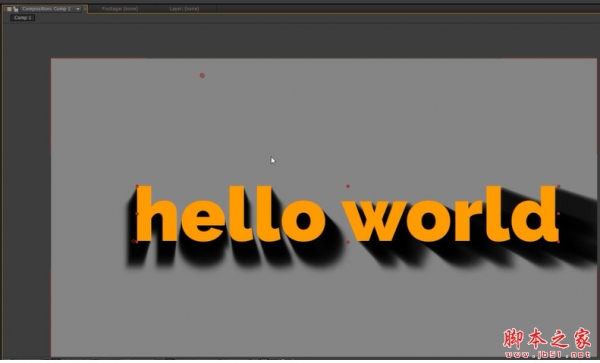
Task: Close the Composition Comp 1 panel tab
Action: pos(85,9)
